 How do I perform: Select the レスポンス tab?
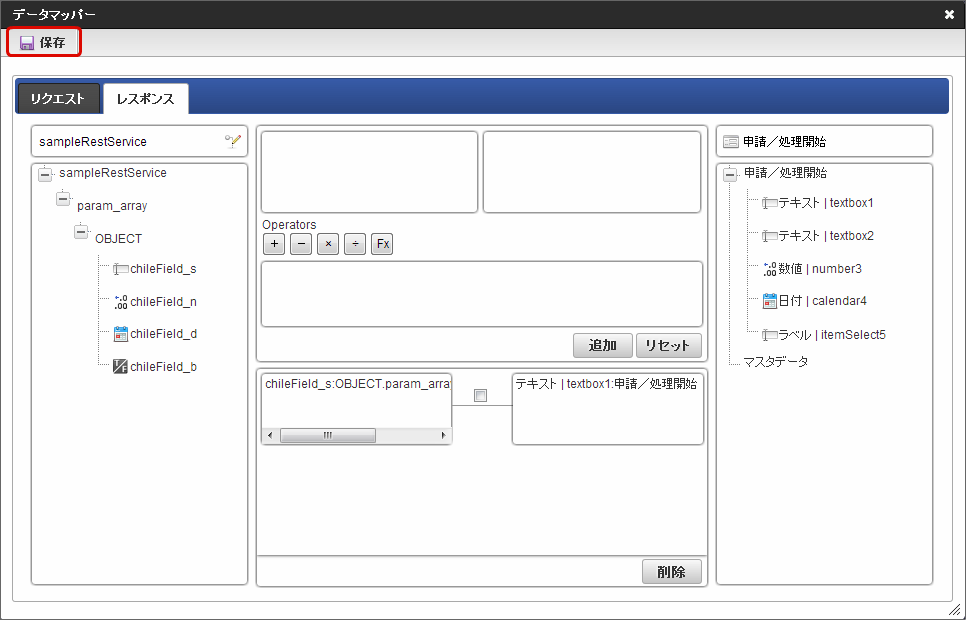pos(145,99)
